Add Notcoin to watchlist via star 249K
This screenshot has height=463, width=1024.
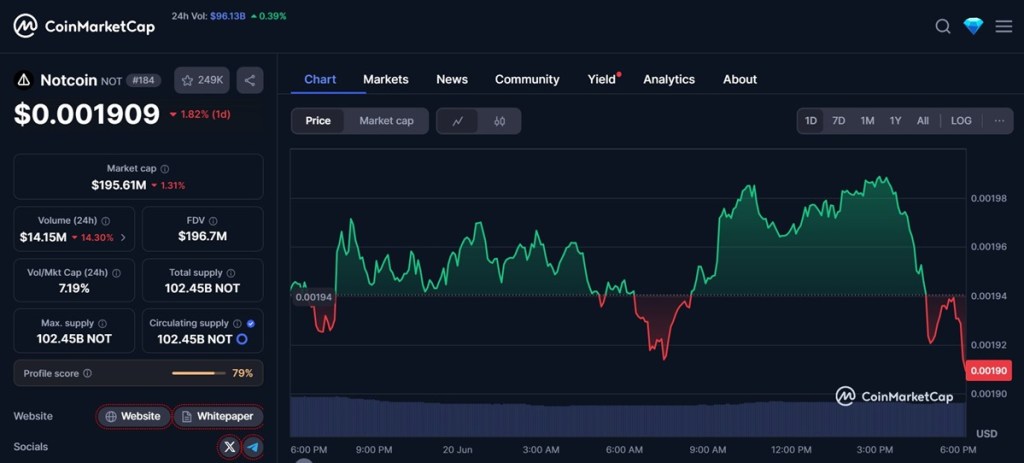tap(202, 80)
